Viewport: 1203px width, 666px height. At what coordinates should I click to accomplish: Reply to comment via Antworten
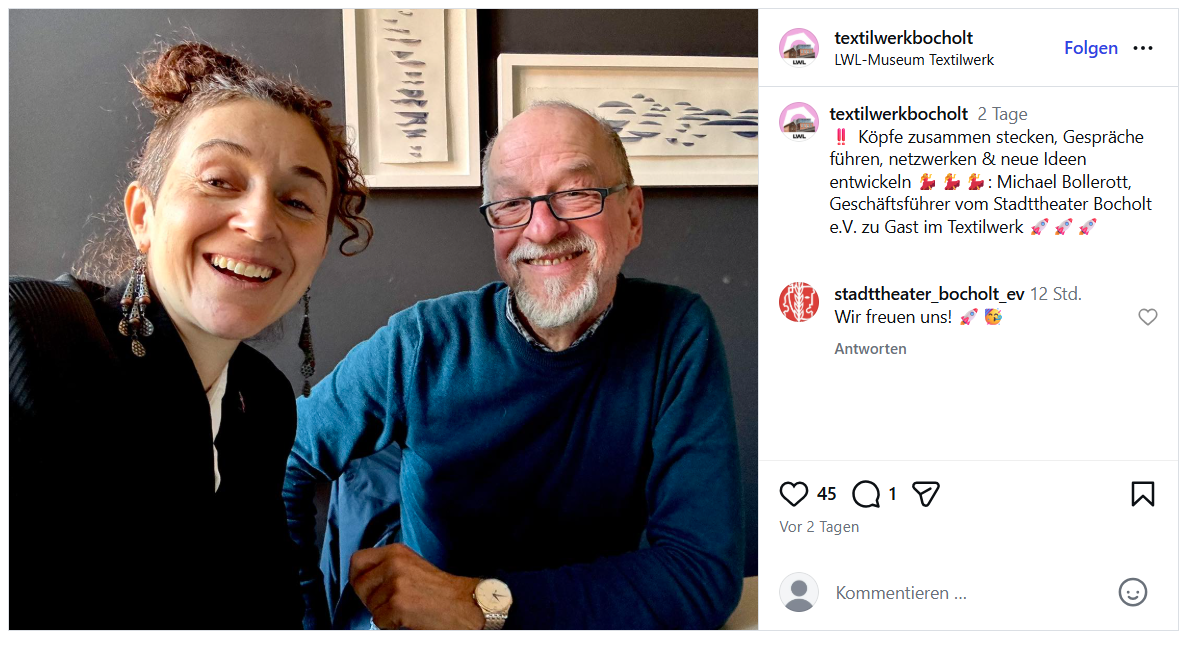[871, 349]
